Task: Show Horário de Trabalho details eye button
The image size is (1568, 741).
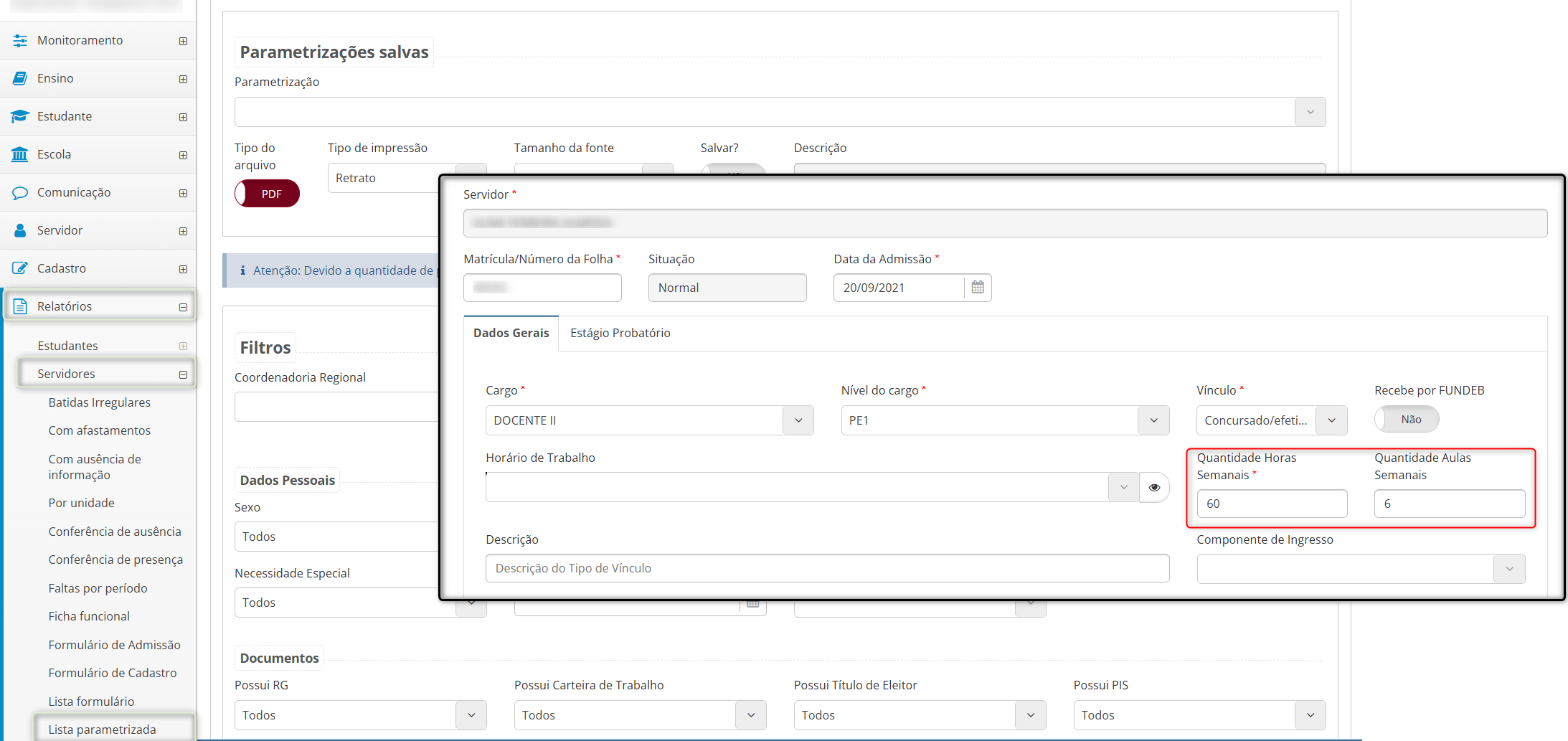Action: 1154,487
